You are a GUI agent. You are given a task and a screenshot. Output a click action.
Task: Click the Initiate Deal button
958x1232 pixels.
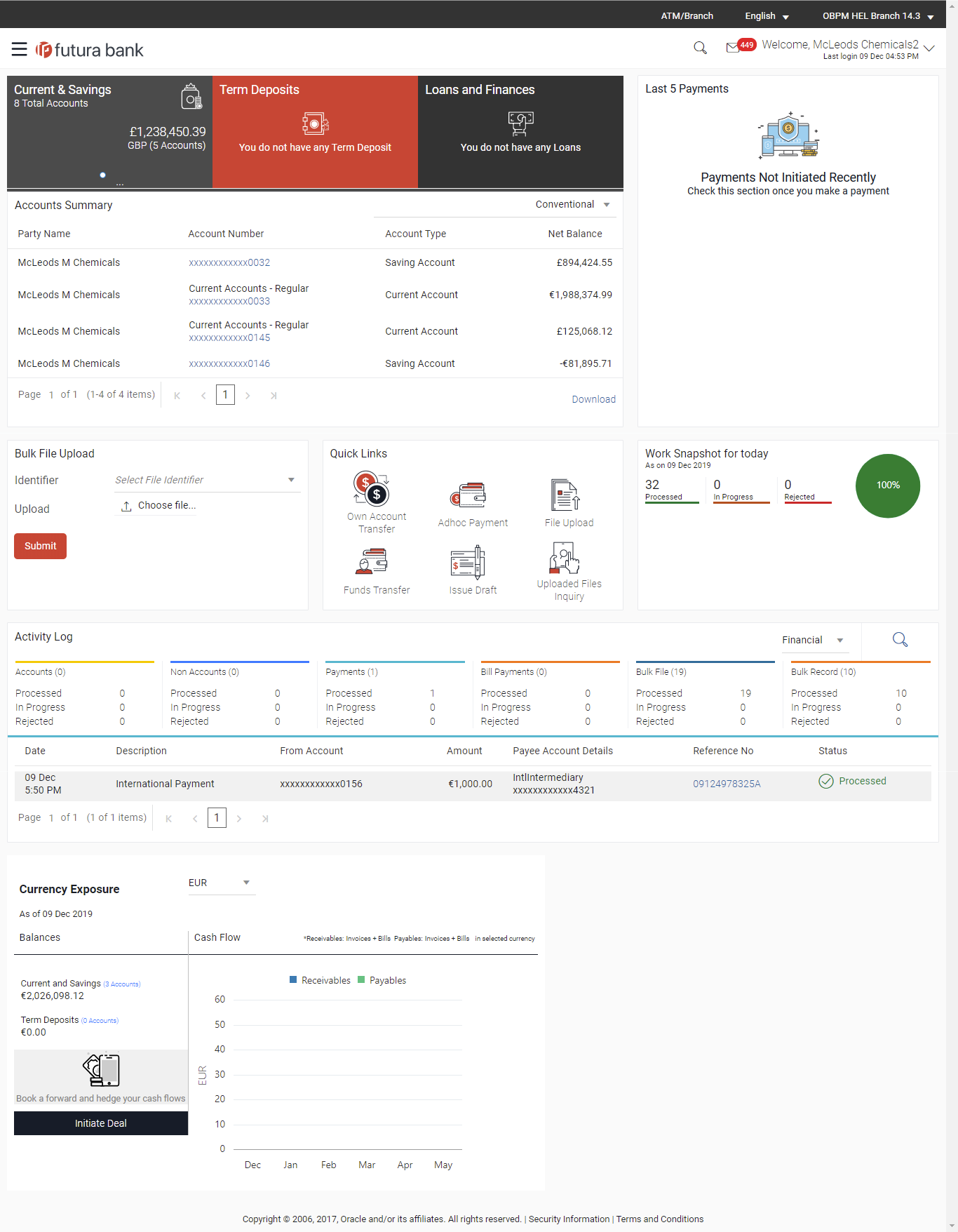[x=101, y=1123]
